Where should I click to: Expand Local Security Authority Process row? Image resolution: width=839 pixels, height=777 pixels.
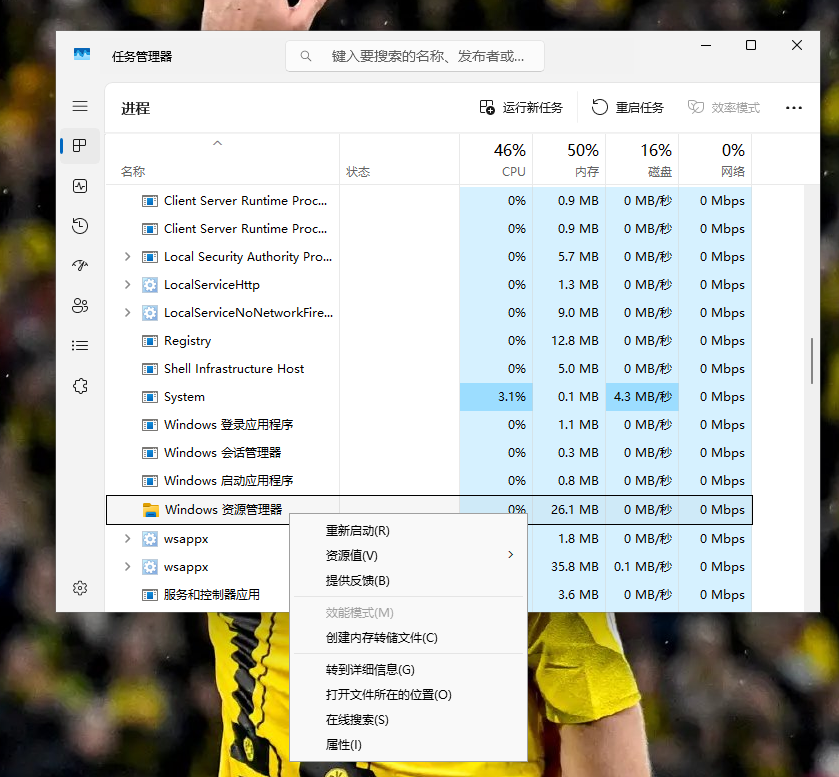click(x=127, y=257)
